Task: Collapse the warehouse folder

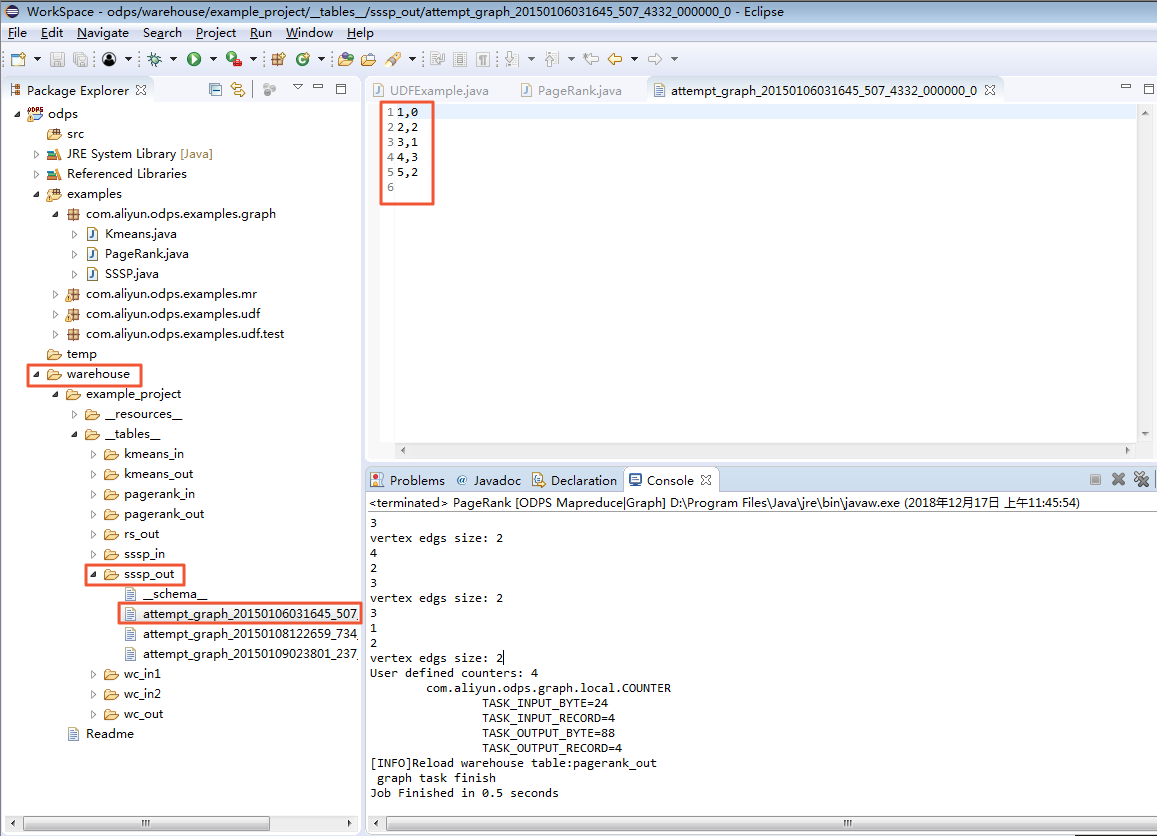Action: [35, 374]
